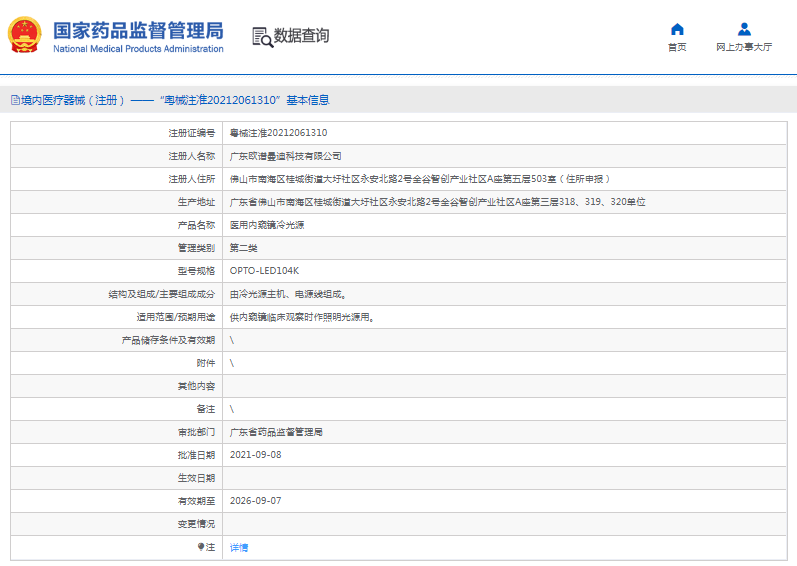Open the 数据查询 search icon
The image size is (797, 566).
262,37
